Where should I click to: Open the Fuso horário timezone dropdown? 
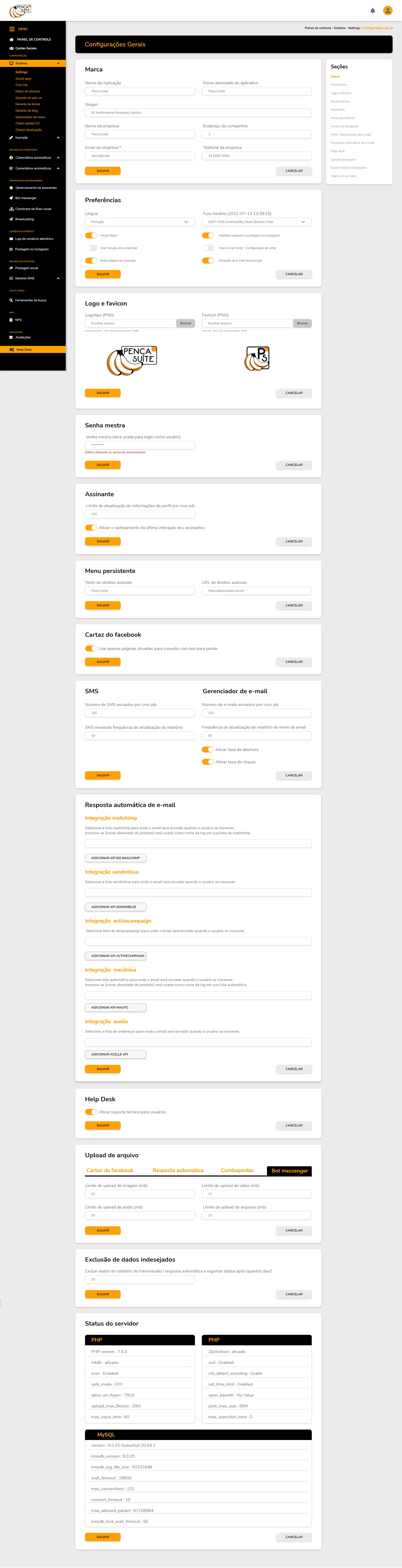click(256, 222)
